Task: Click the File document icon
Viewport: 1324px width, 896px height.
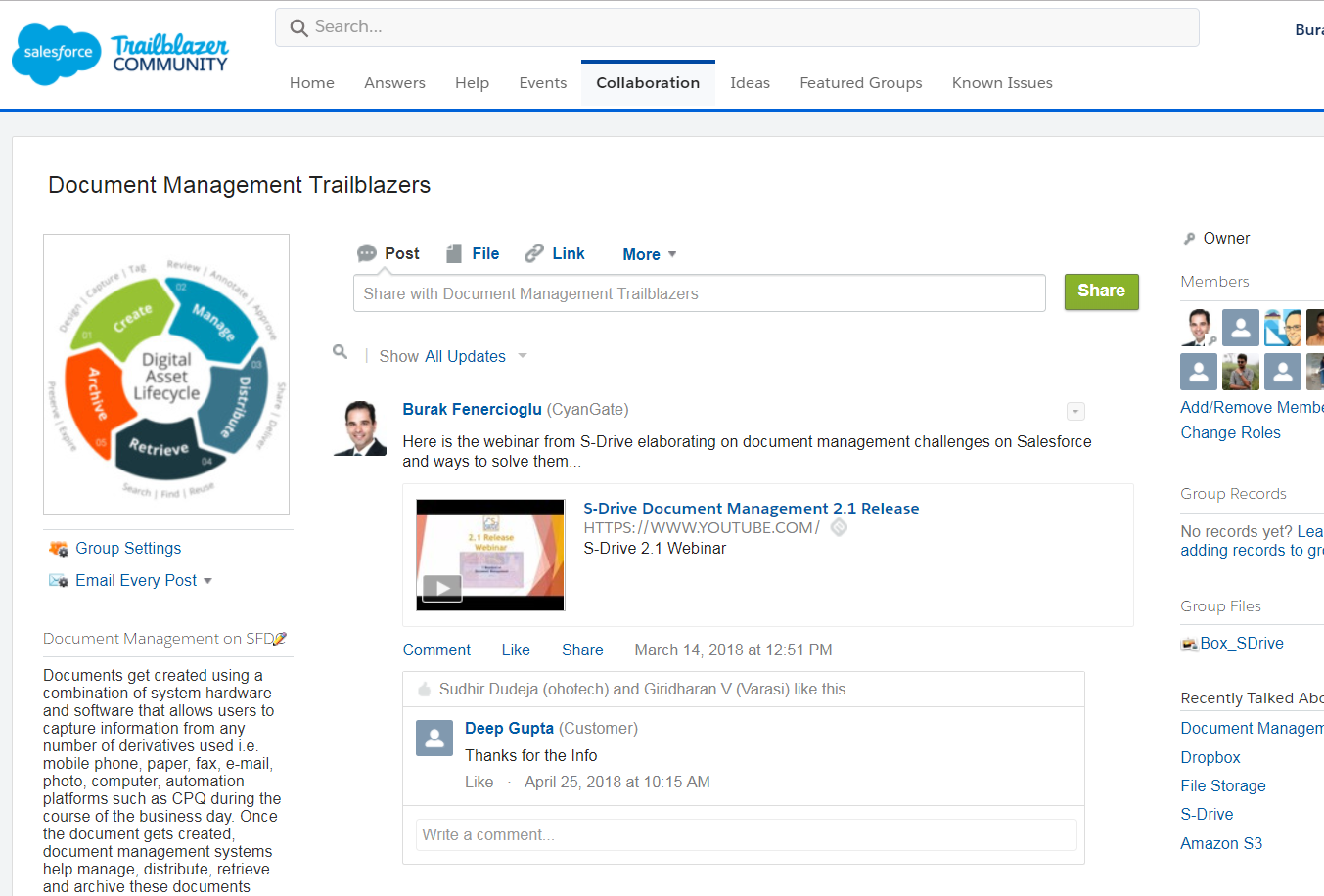Action: tap(453, 253)
